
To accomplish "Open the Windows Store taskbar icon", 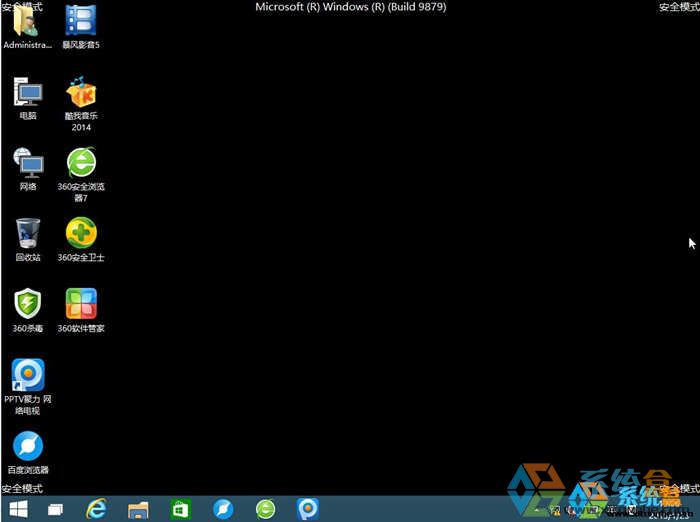I will 180,509.
